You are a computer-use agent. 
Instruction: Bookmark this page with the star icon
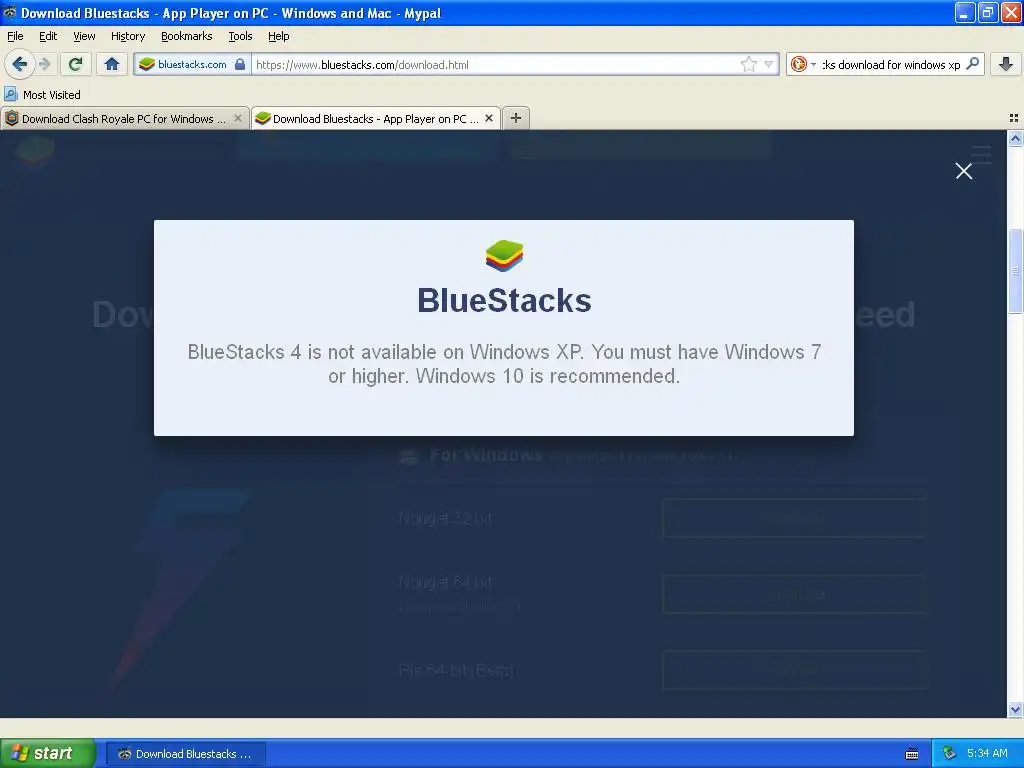tap(748, 64)
